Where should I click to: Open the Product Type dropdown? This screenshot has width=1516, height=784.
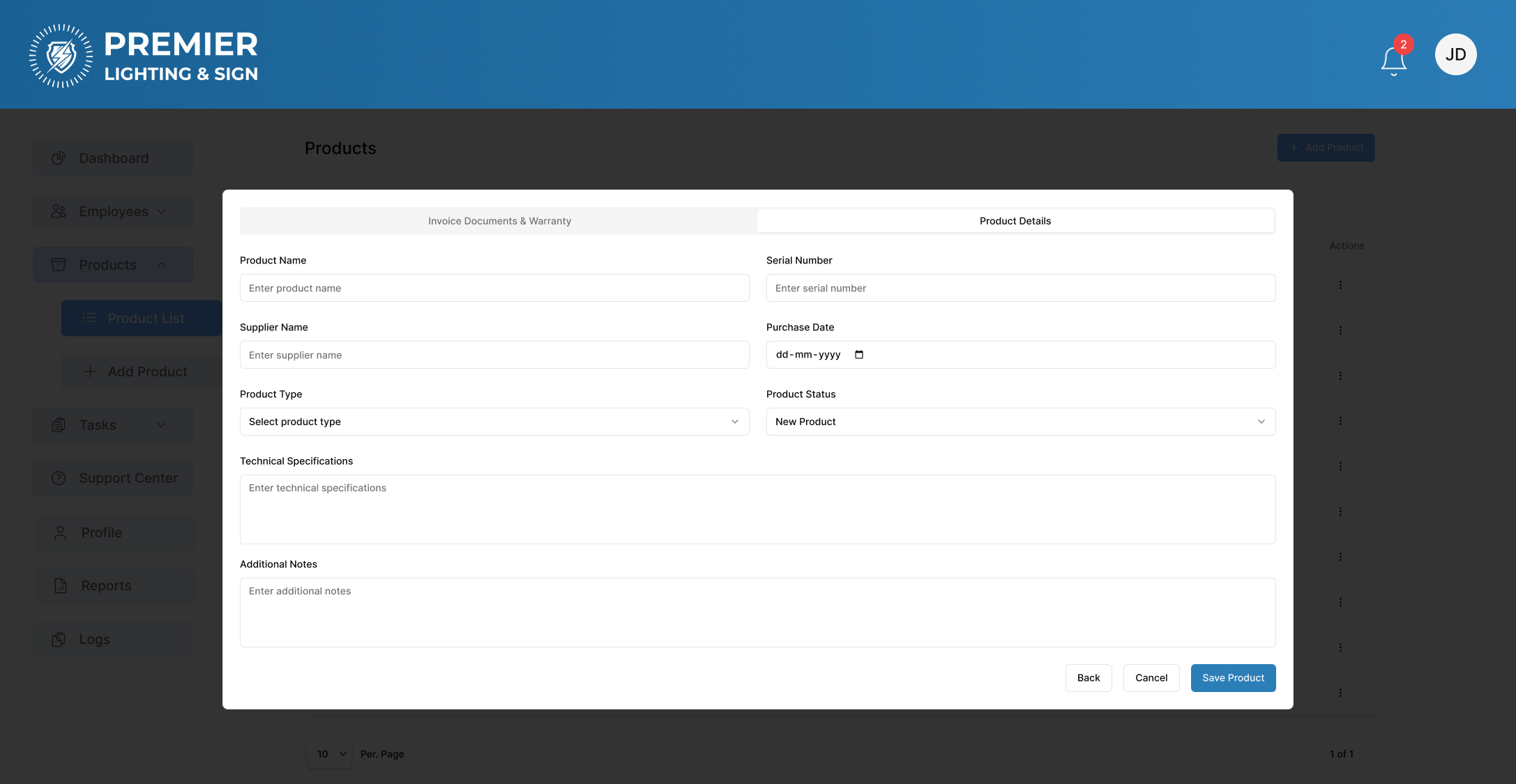494,422
